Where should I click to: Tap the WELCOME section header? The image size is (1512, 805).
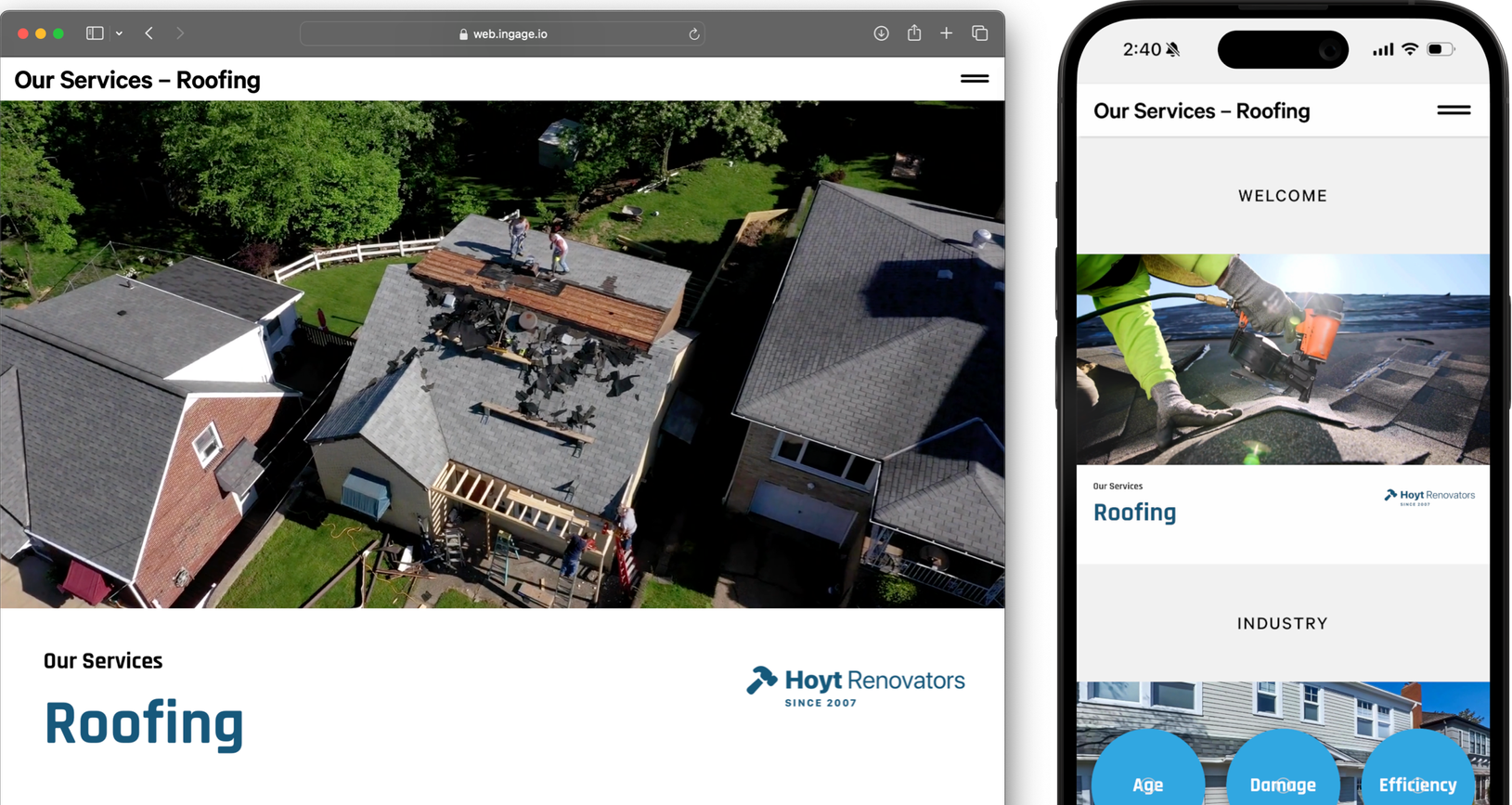pos(1283,196)
